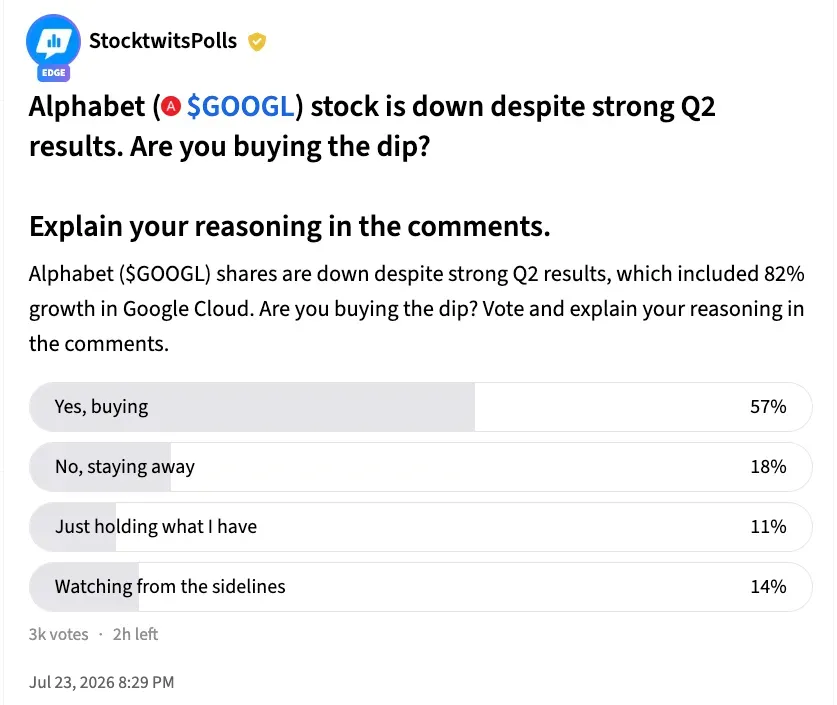Viewport: 837px width, 705px height.
Task: Vote for "Yes, buying" option
Action: (x=421, y=407)
